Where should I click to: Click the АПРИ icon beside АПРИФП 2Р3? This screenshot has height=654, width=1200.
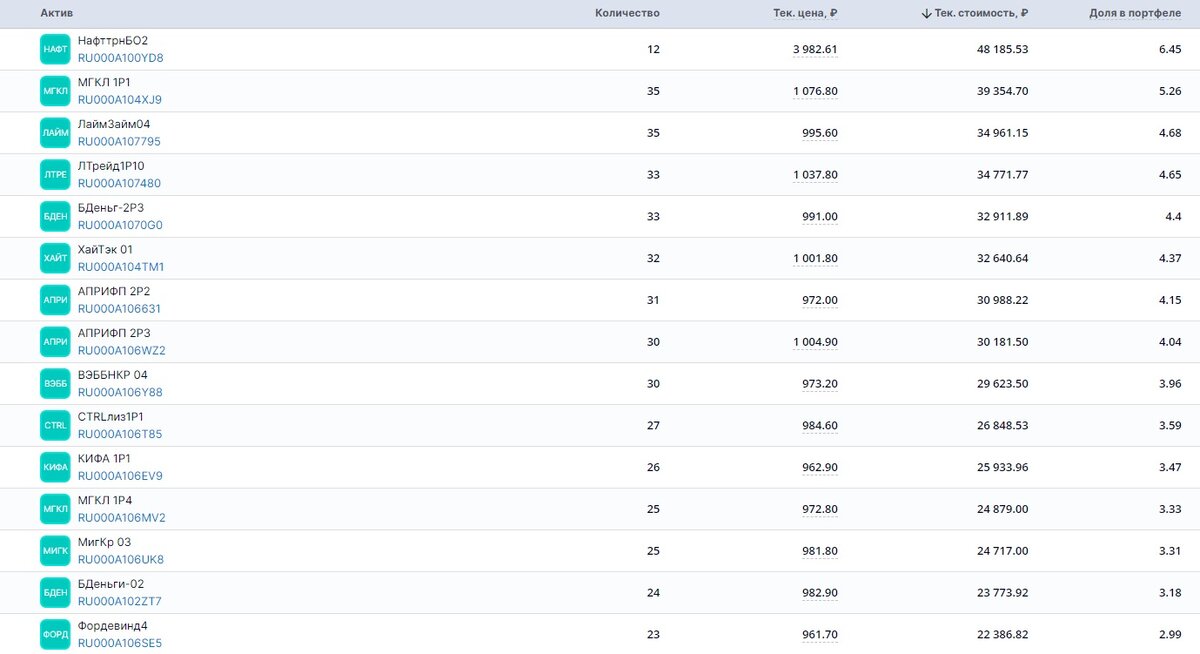(x=55, y=342)
